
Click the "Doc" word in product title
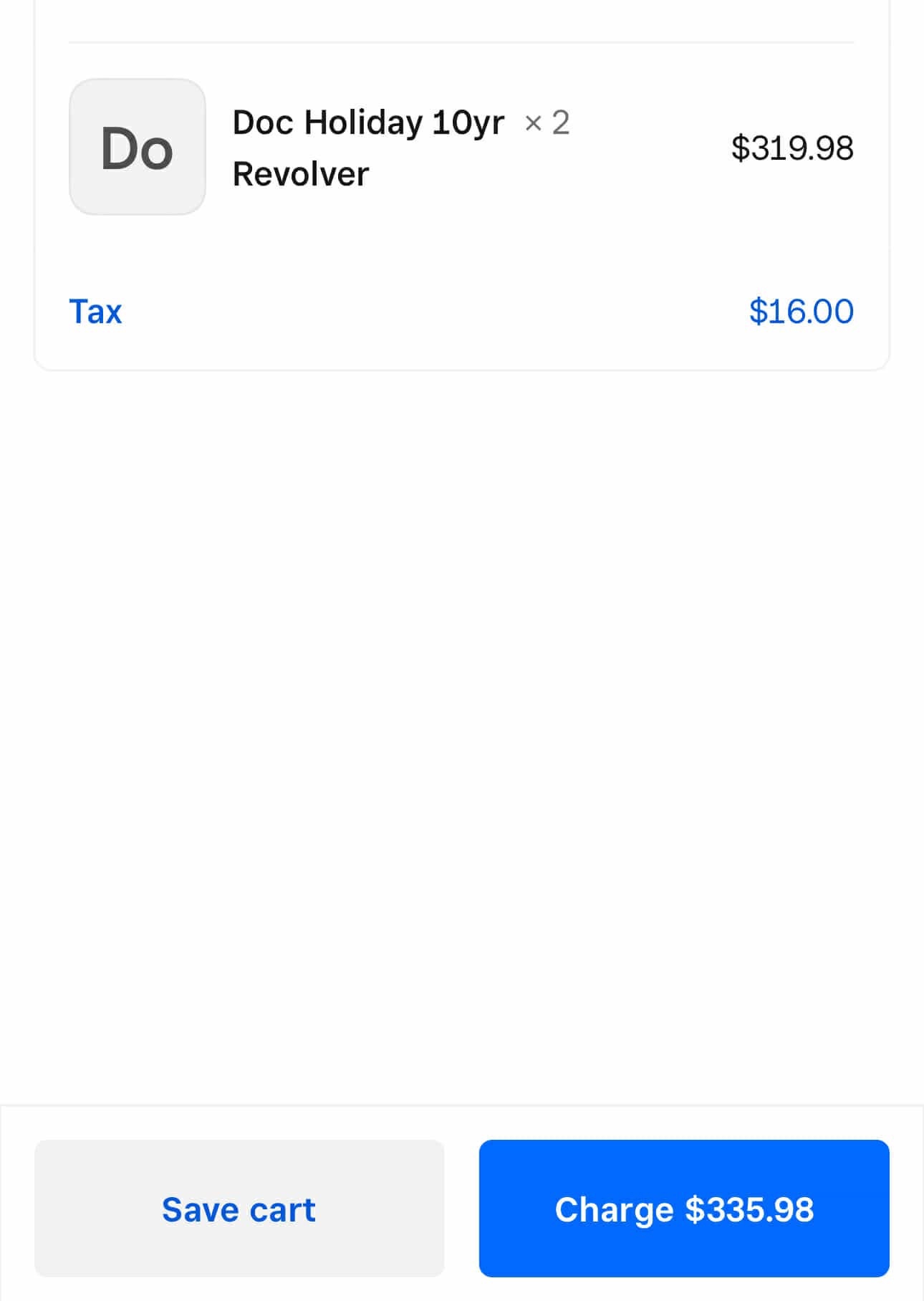pos(263,123)
